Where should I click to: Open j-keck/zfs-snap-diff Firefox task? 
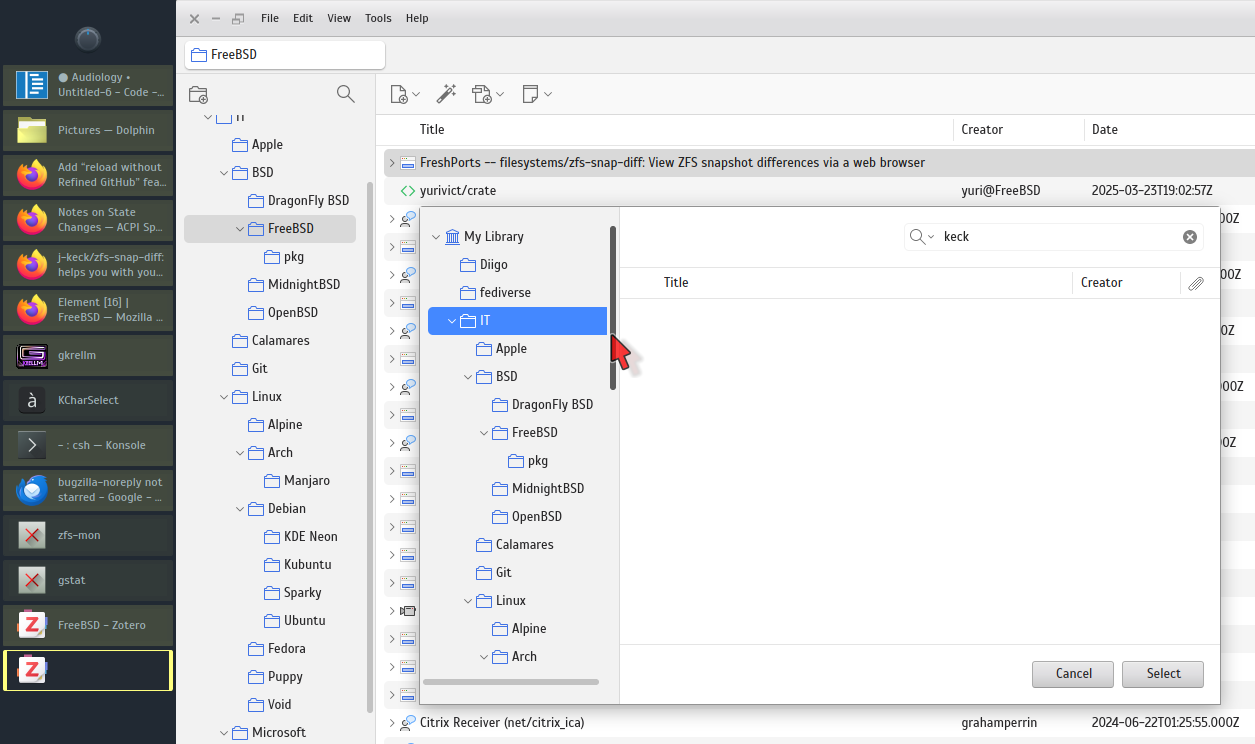coord(88,265)
